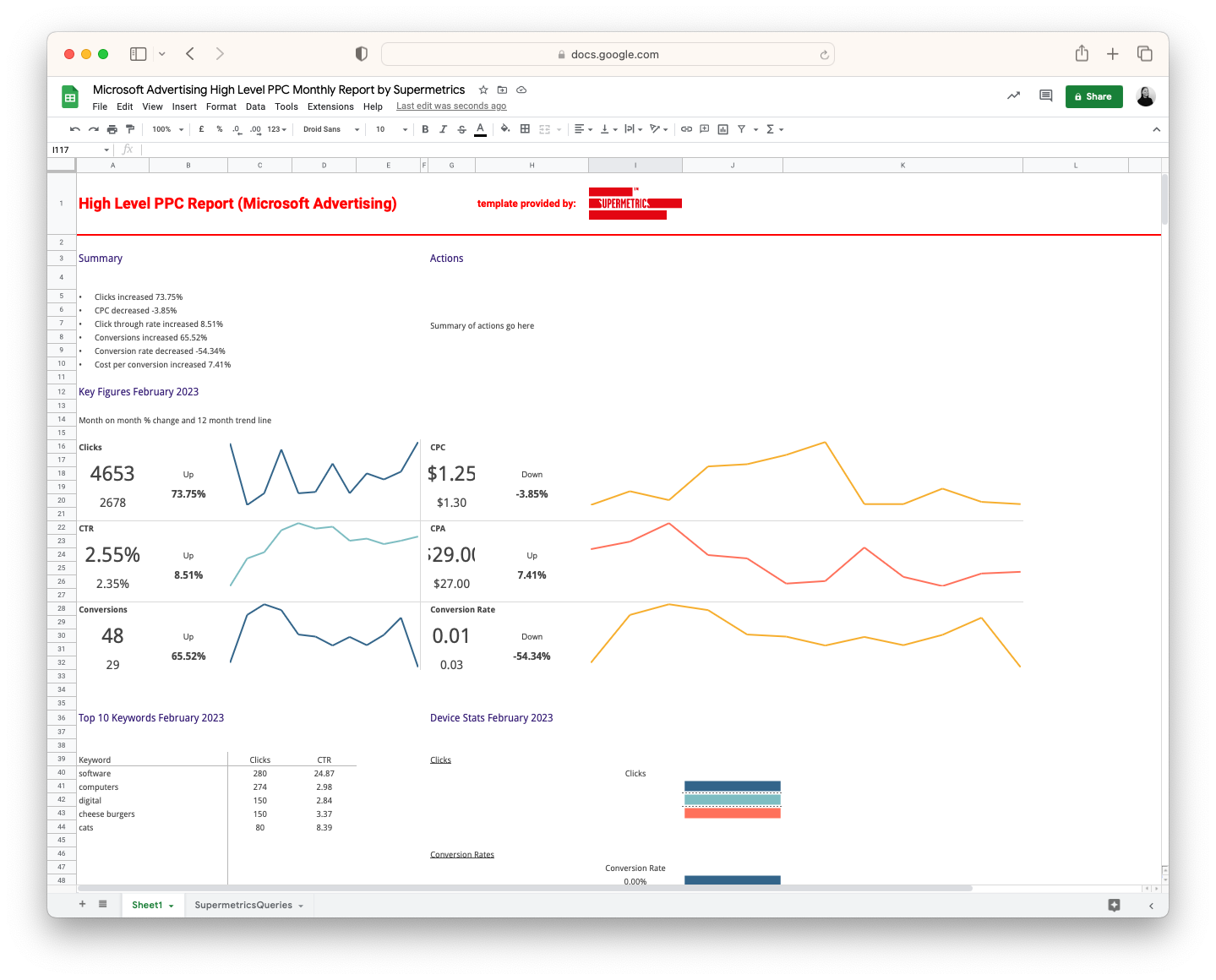Open the Droid Sans font dropdown

tap(331, 129)
